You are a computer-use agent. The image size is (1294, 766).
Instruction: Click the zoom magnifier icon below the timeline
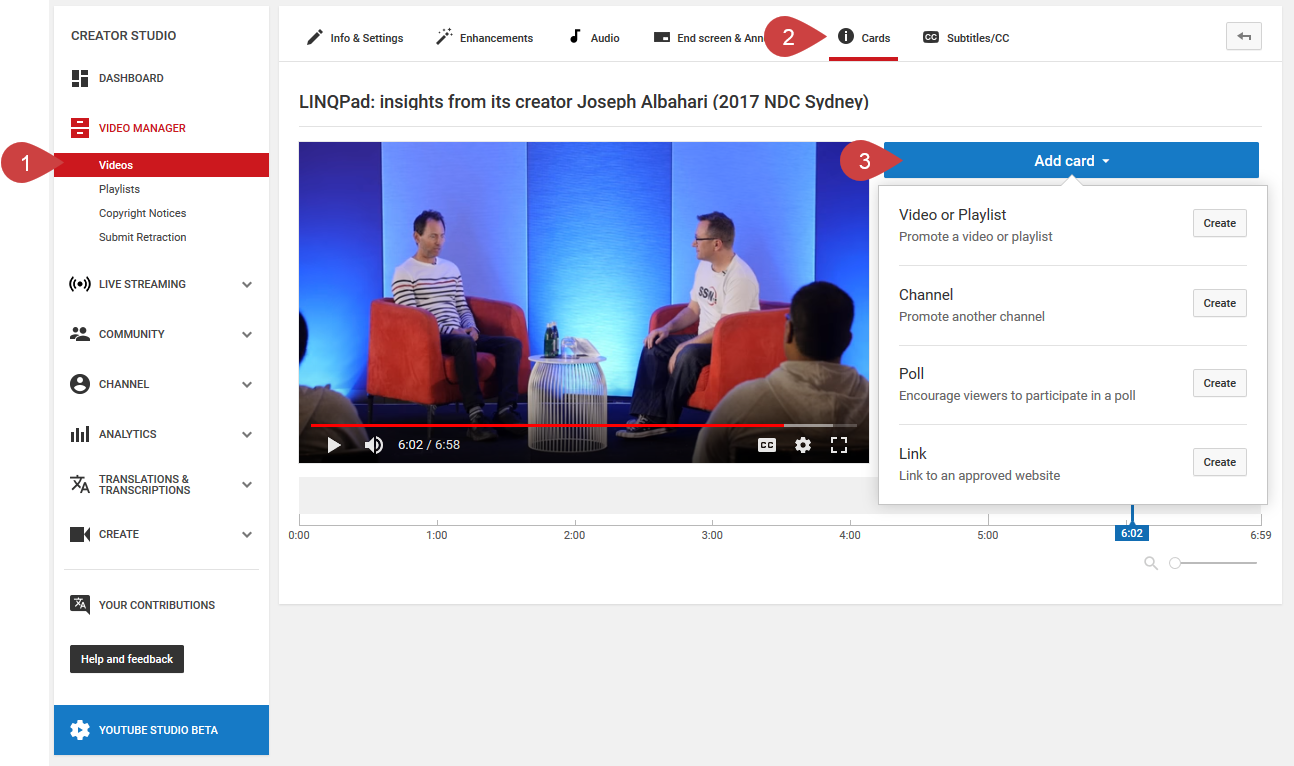click(1151, 564)
